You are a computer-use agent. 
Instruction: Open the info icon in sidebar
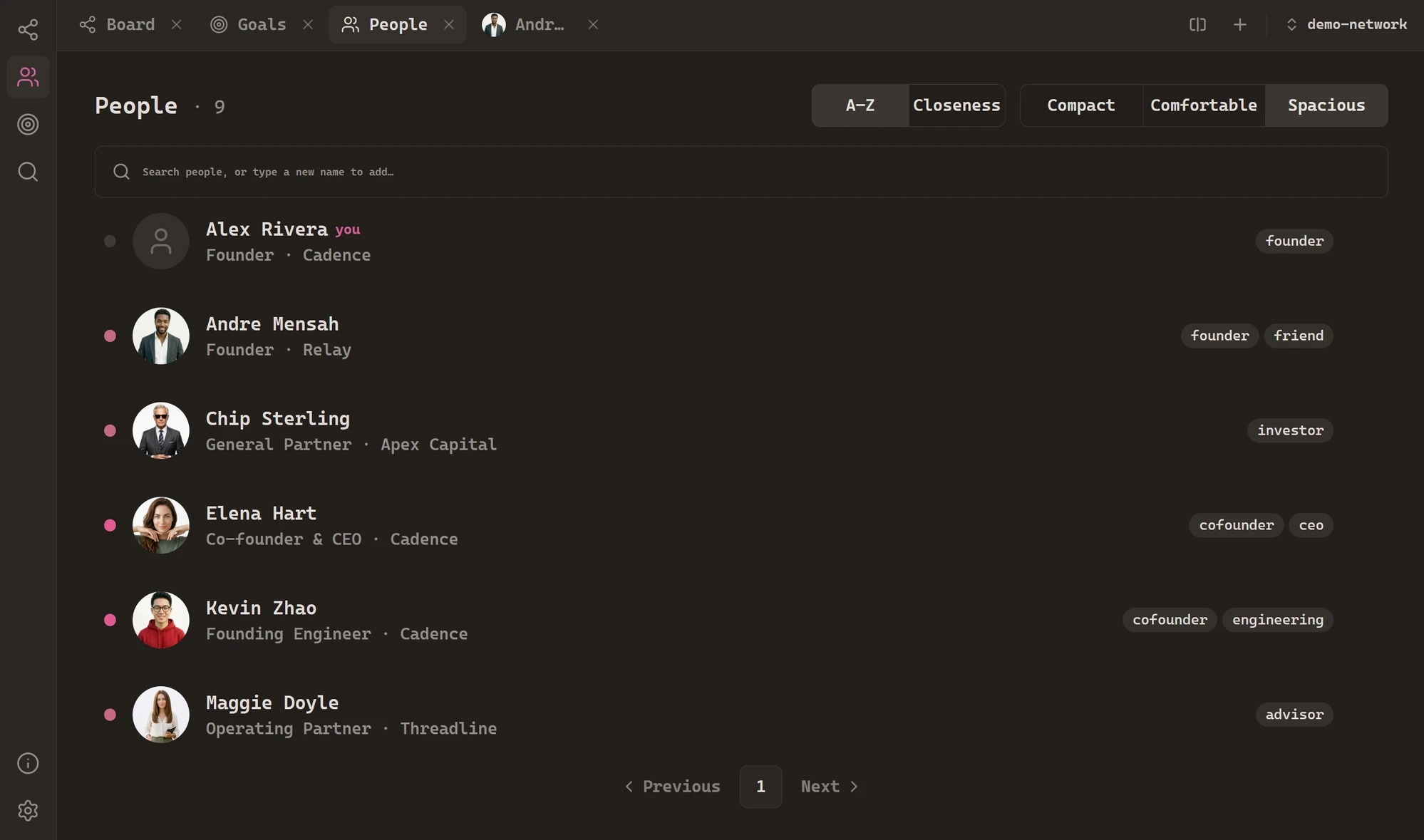coord(28,763)
